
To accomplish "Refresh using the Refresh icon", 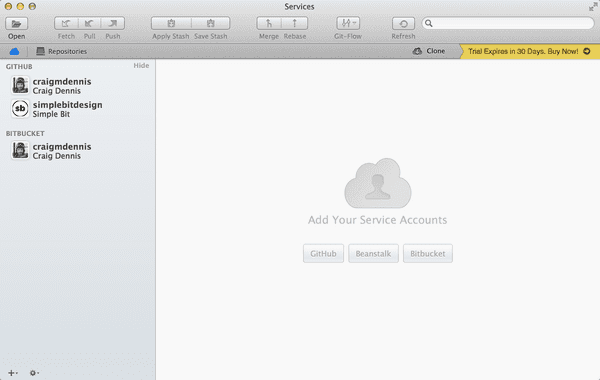I will point(403,24).
